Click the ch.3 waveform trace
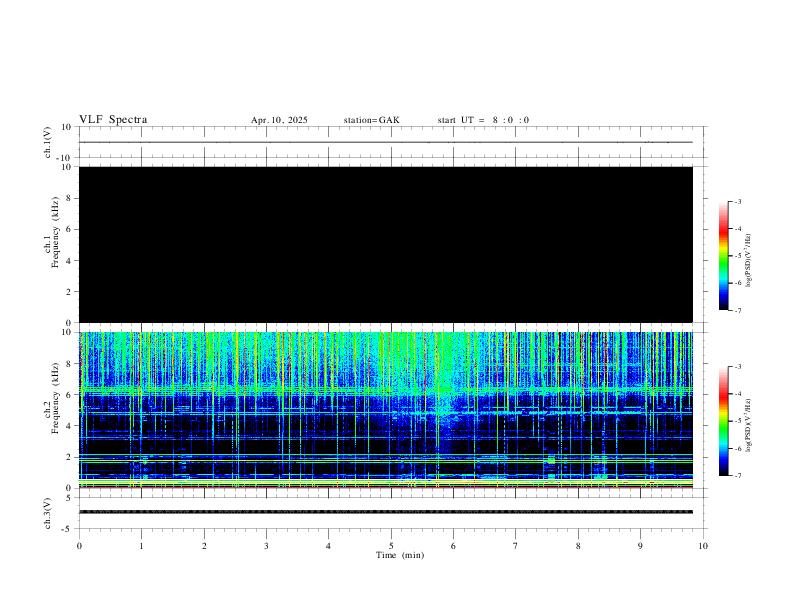The width and height of the screenshot is (792, 612). click(386, 512)
